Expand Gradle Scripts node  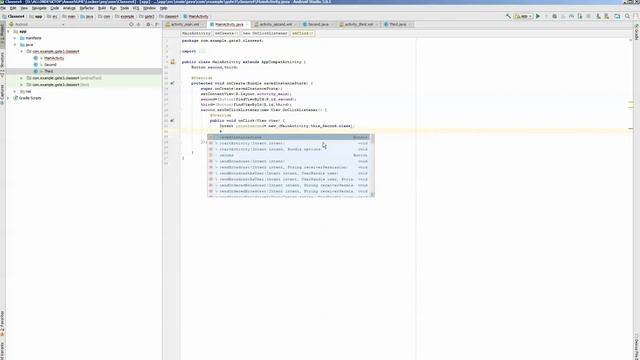(x=9, y=98)
